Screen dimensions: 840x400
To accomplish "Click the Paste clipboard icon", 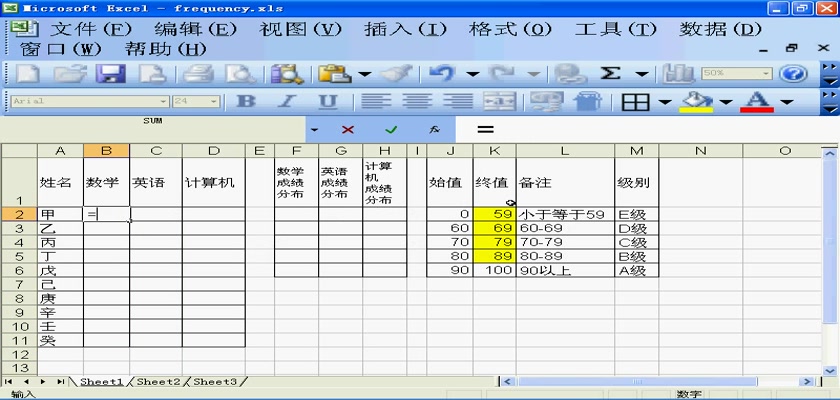I will (x=335, y=74).
